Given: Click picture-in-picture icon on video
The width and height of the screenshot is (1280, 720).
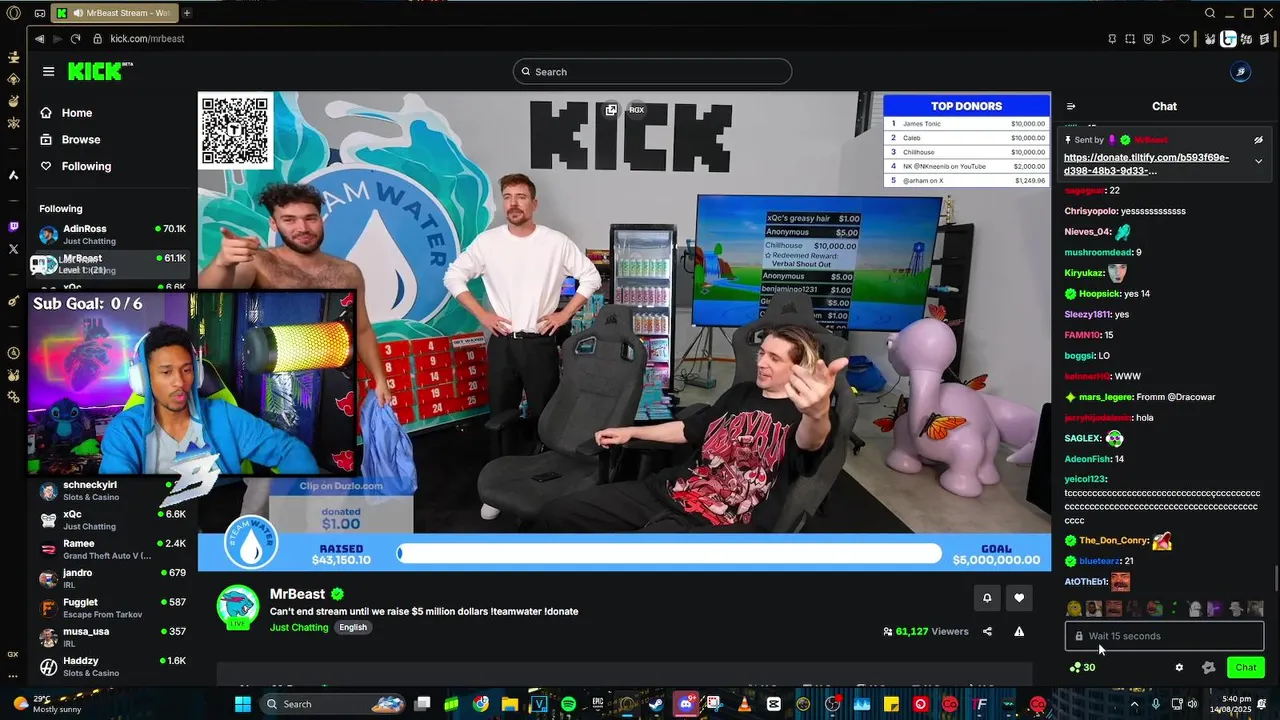Looking at the screenshot, I should coord(611,110).
